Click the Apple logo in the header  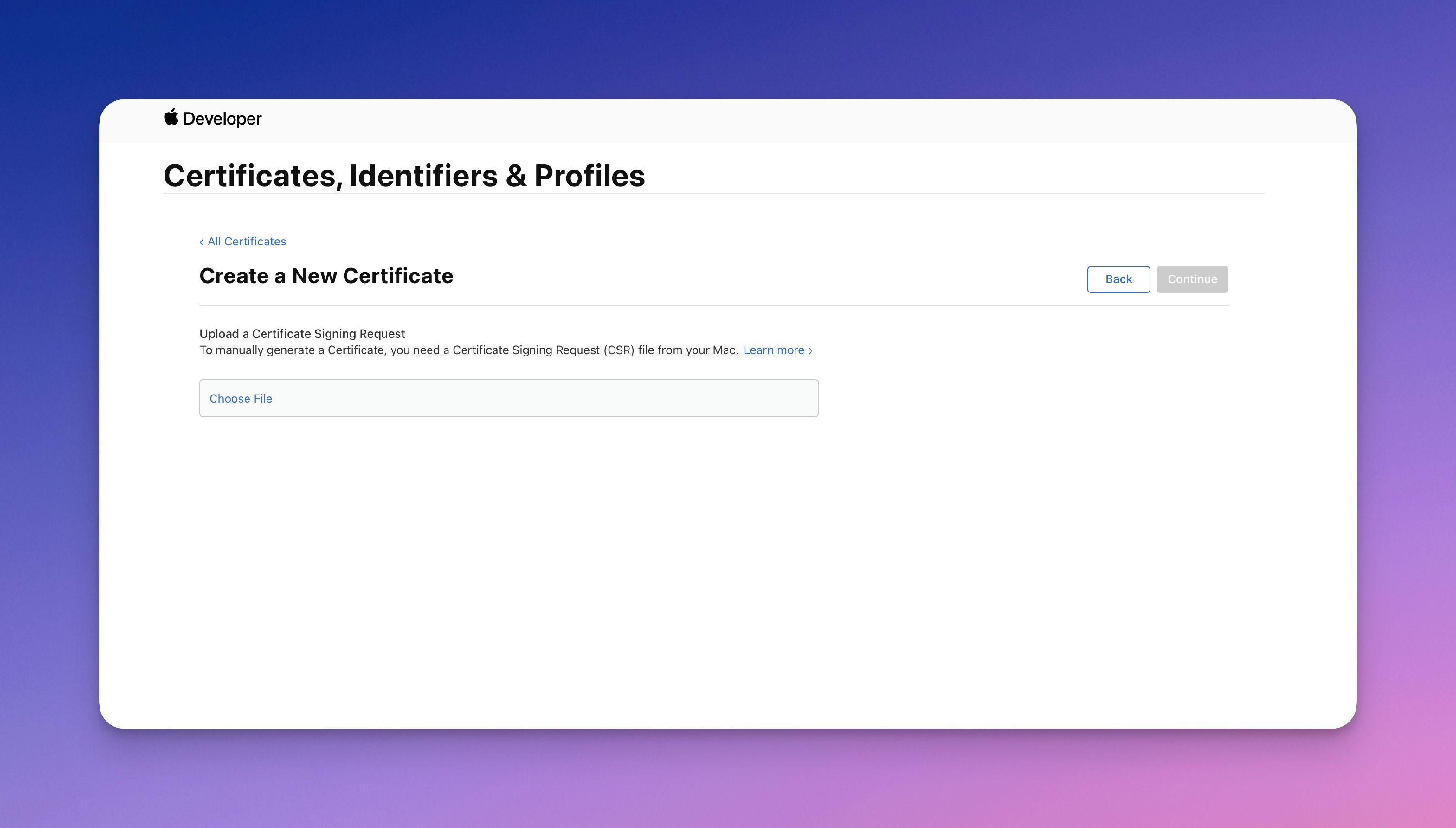pyautogui.click(x=171, y=118)
